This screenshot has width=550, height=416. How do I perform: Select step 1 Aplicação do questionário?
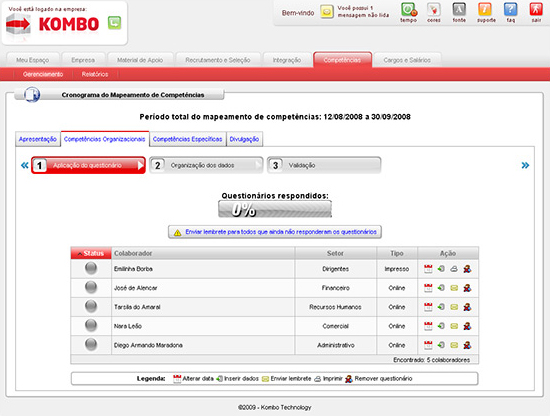[88, 165]
